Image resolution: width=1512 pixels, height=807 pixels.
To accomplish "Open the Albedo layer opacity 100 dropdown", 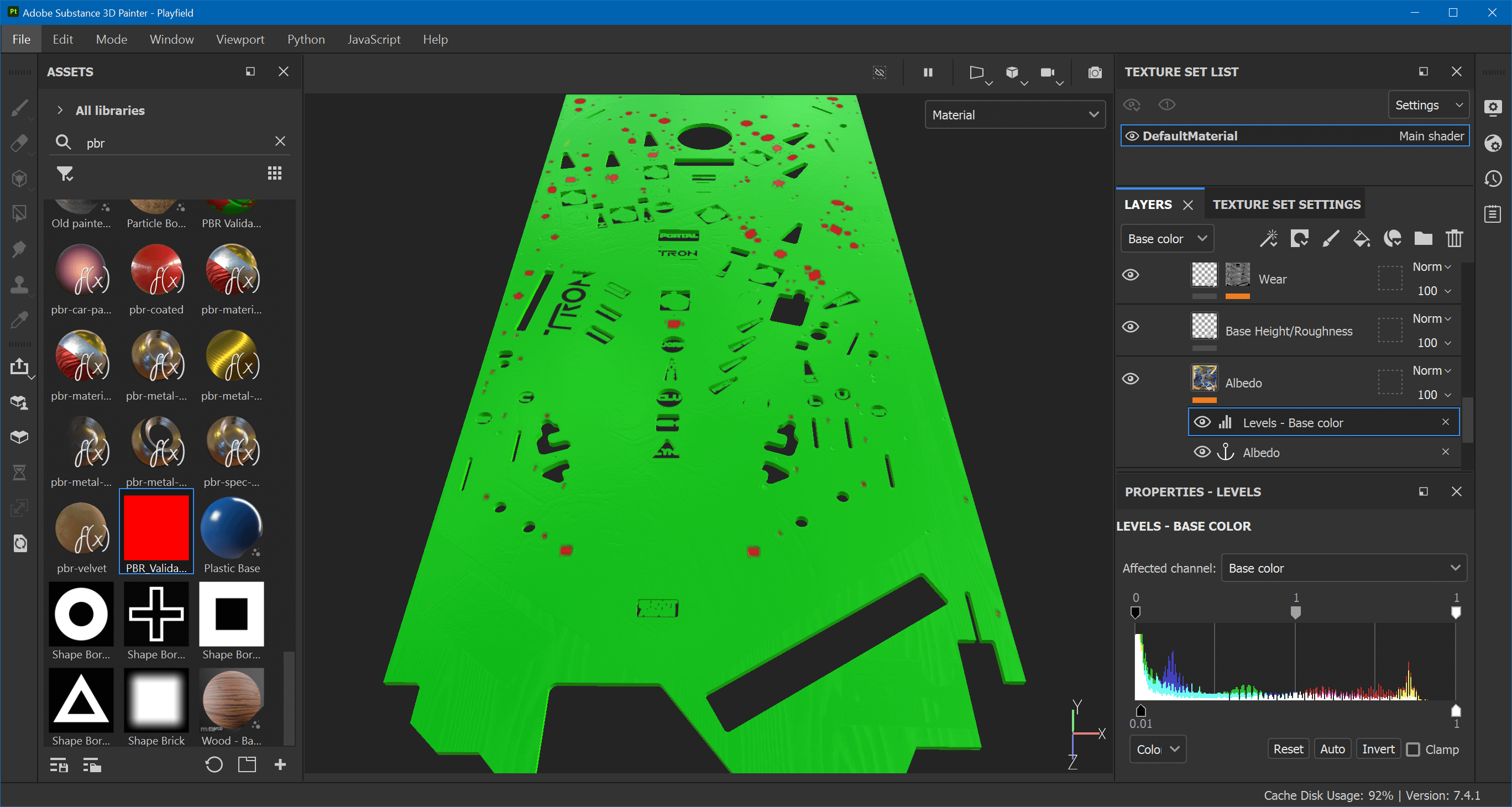I will tap(1434, 395).
